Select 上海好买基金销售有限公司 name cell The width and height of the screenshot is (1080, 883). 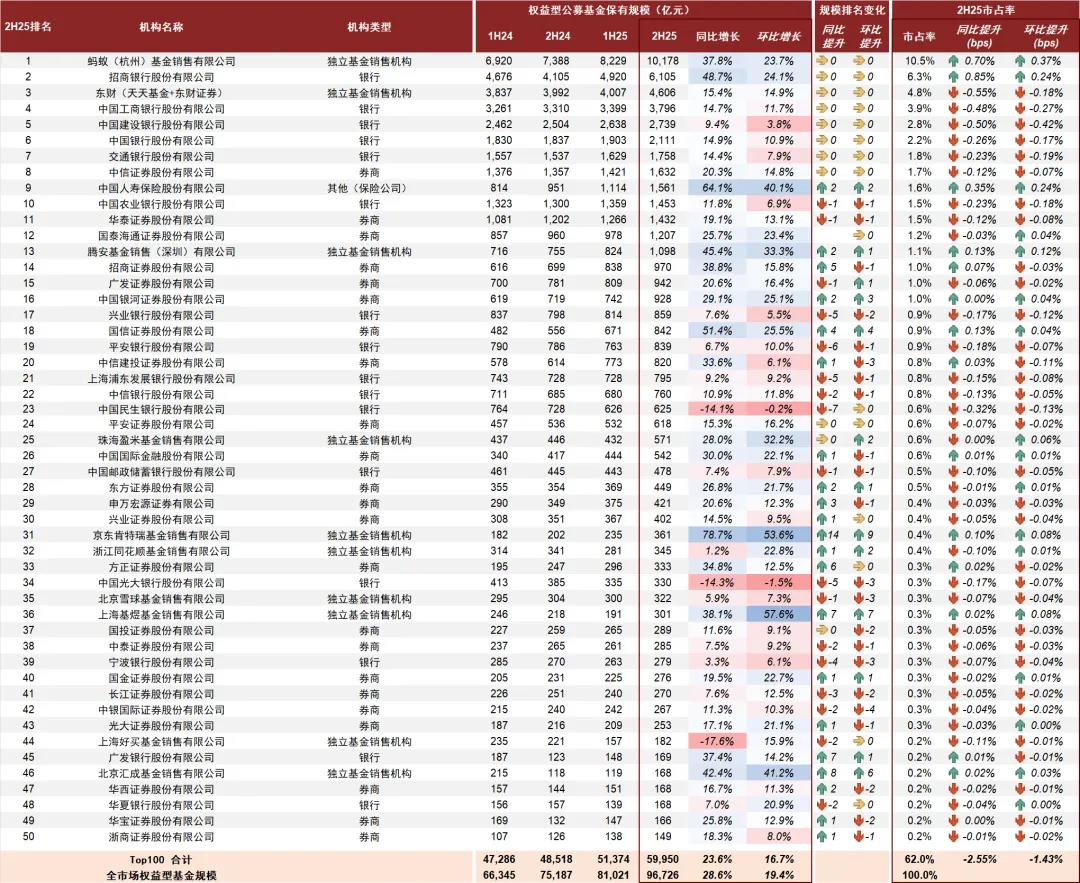click(x=161, y=741)
